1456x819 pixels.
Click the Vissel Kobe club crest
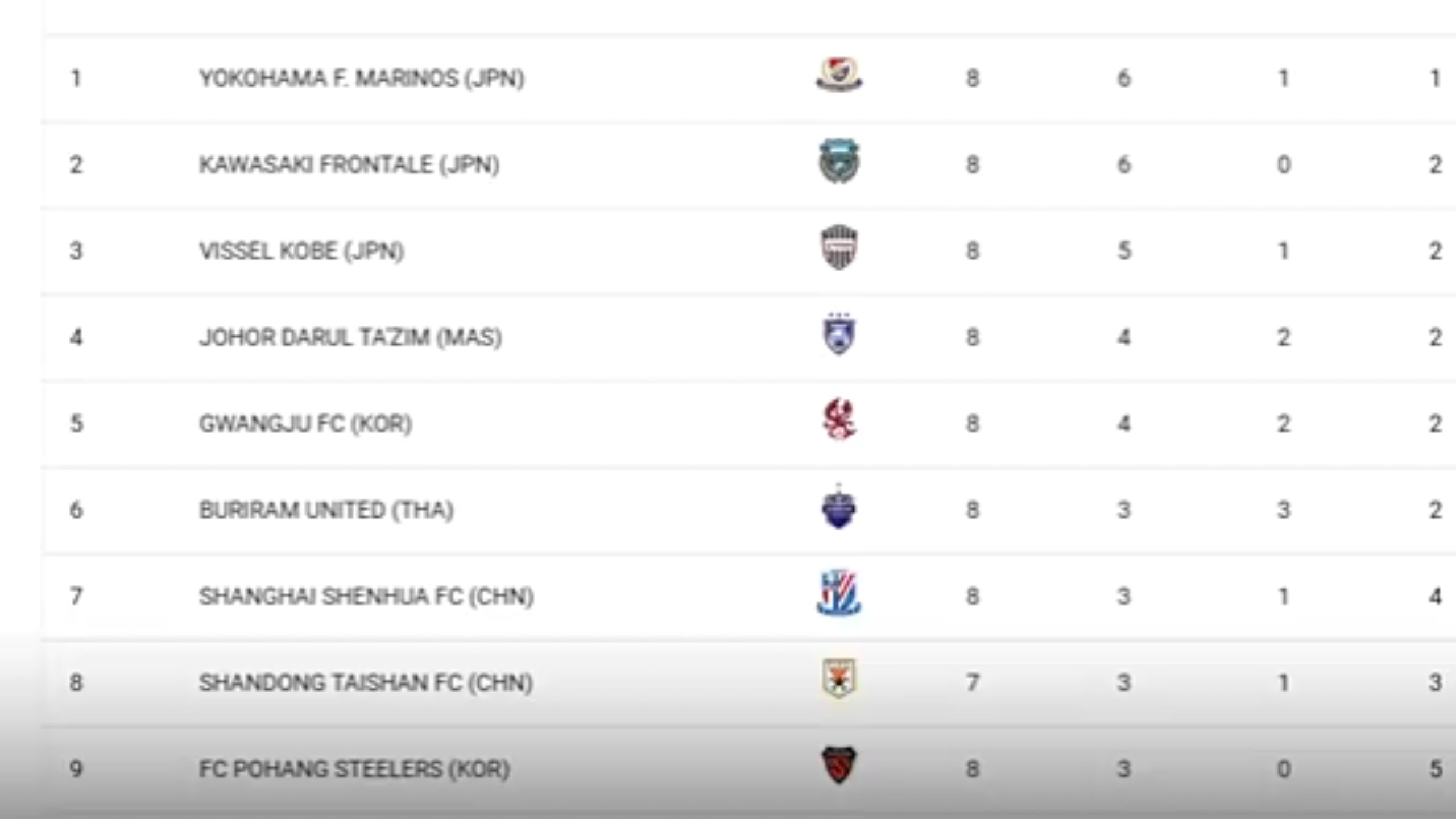point(839,248)
